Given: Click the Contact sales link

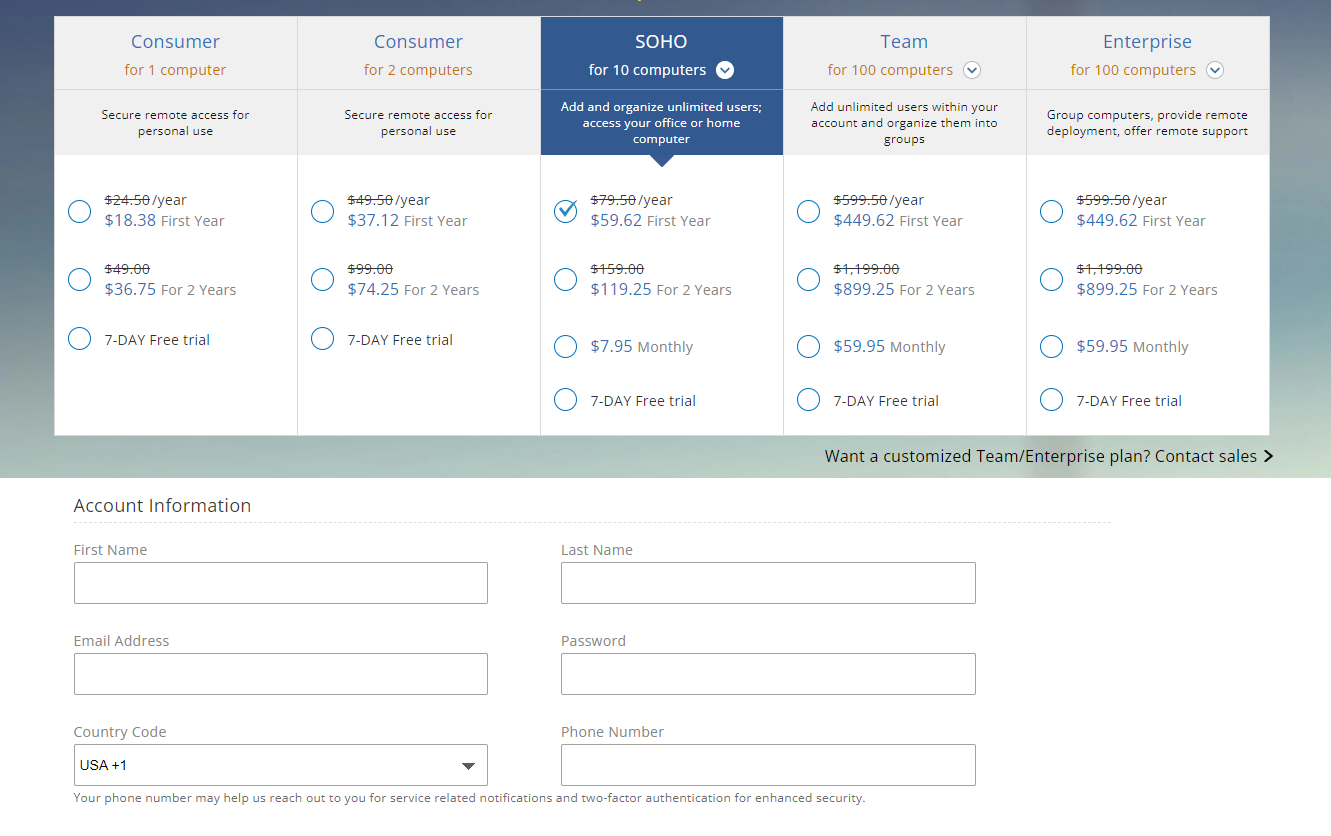Looking at the screenshot, I should 1048,456.
